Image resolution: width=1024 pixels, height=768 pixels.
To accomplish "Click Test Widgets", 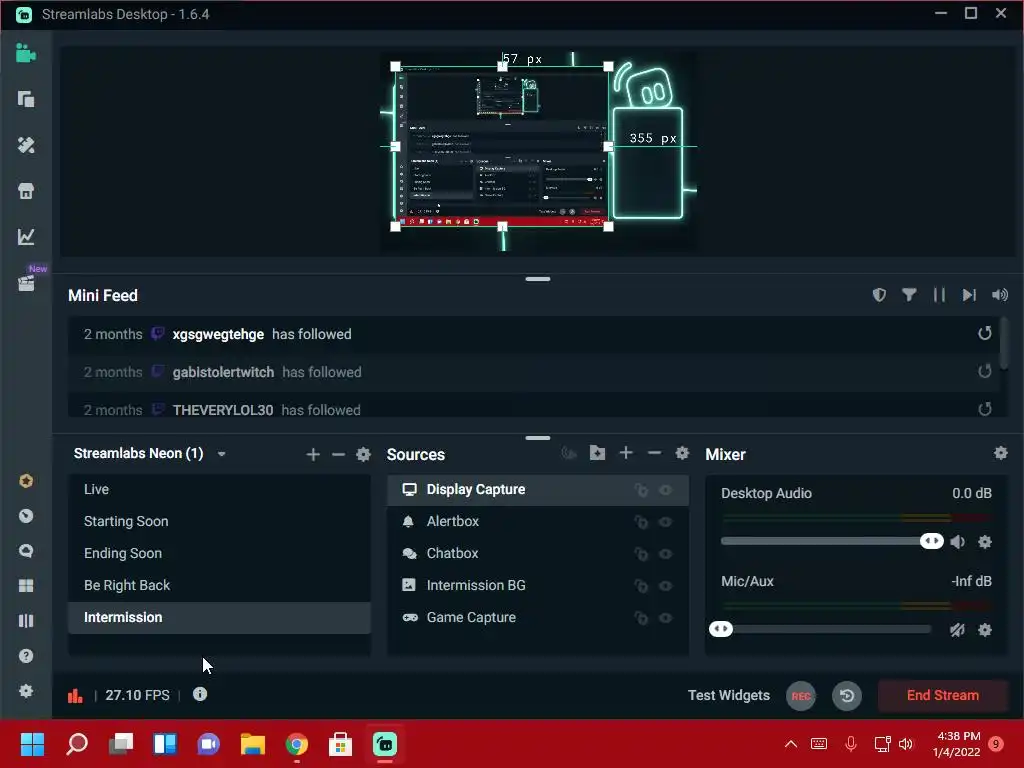I will click(x=729, y=696).
